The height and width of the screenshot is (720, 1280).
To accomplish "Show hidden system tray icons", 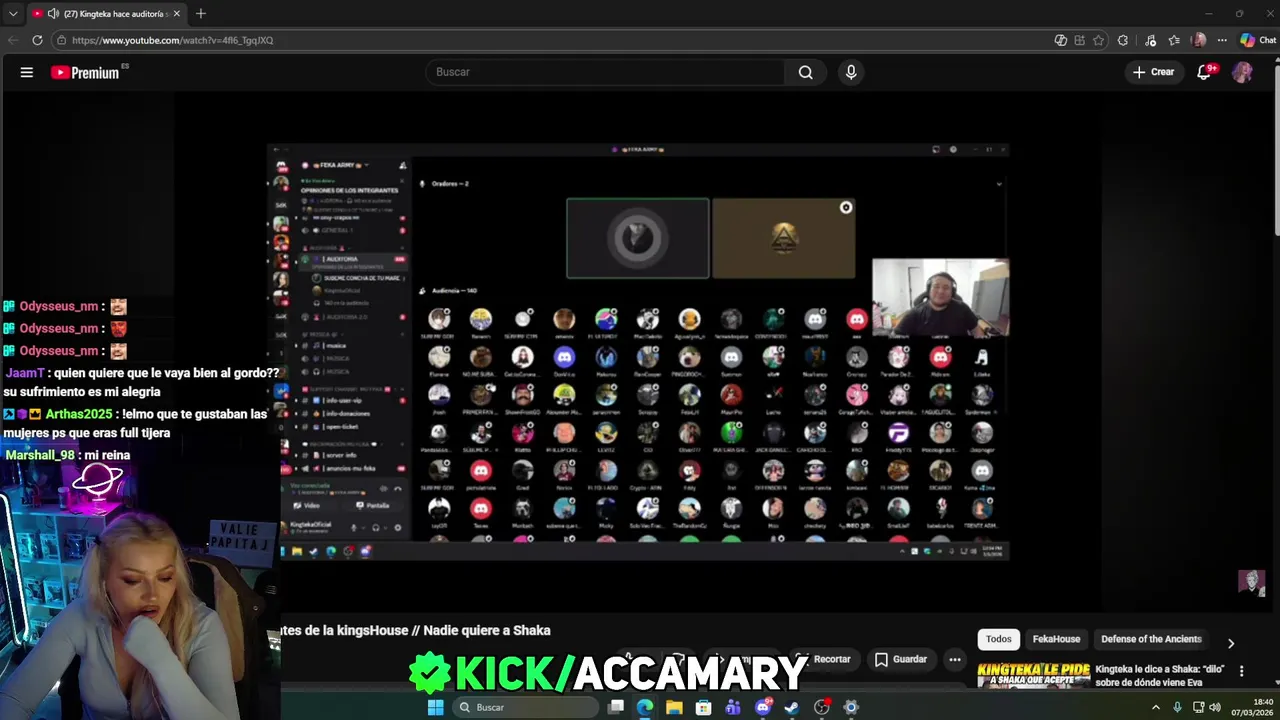I will [x=1156, y=707].
